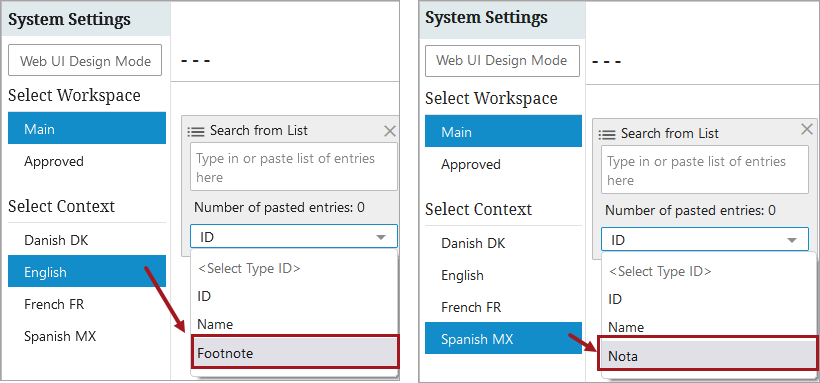Expand the right ID dropdown arrow
The image size is (820, 383).
(x=792, y=240)
